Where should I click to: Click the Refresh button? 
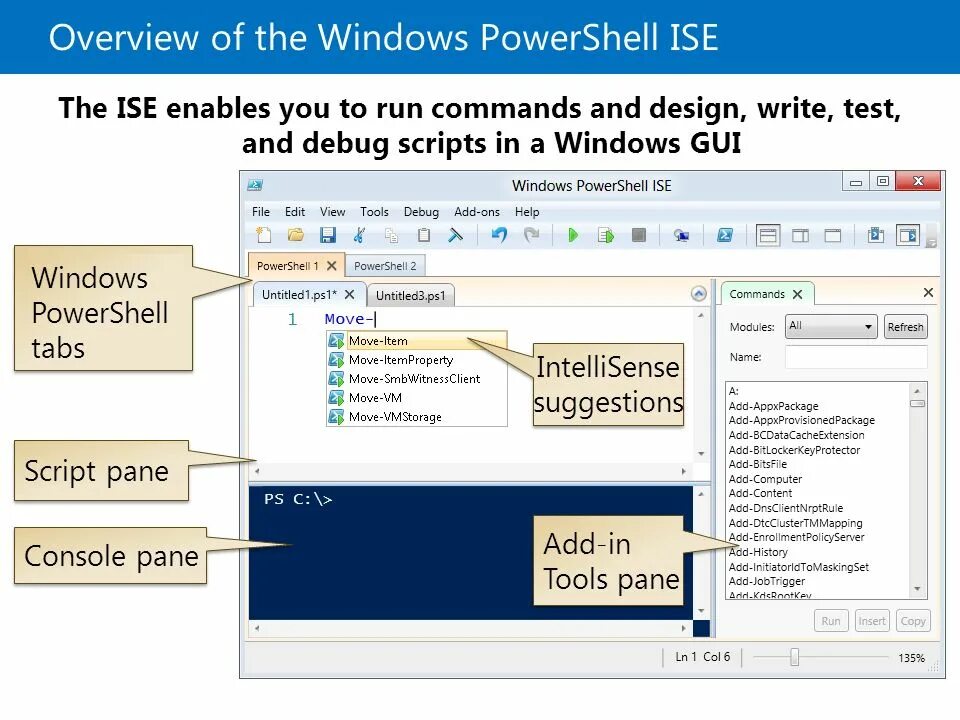click(x=906, y=326)
